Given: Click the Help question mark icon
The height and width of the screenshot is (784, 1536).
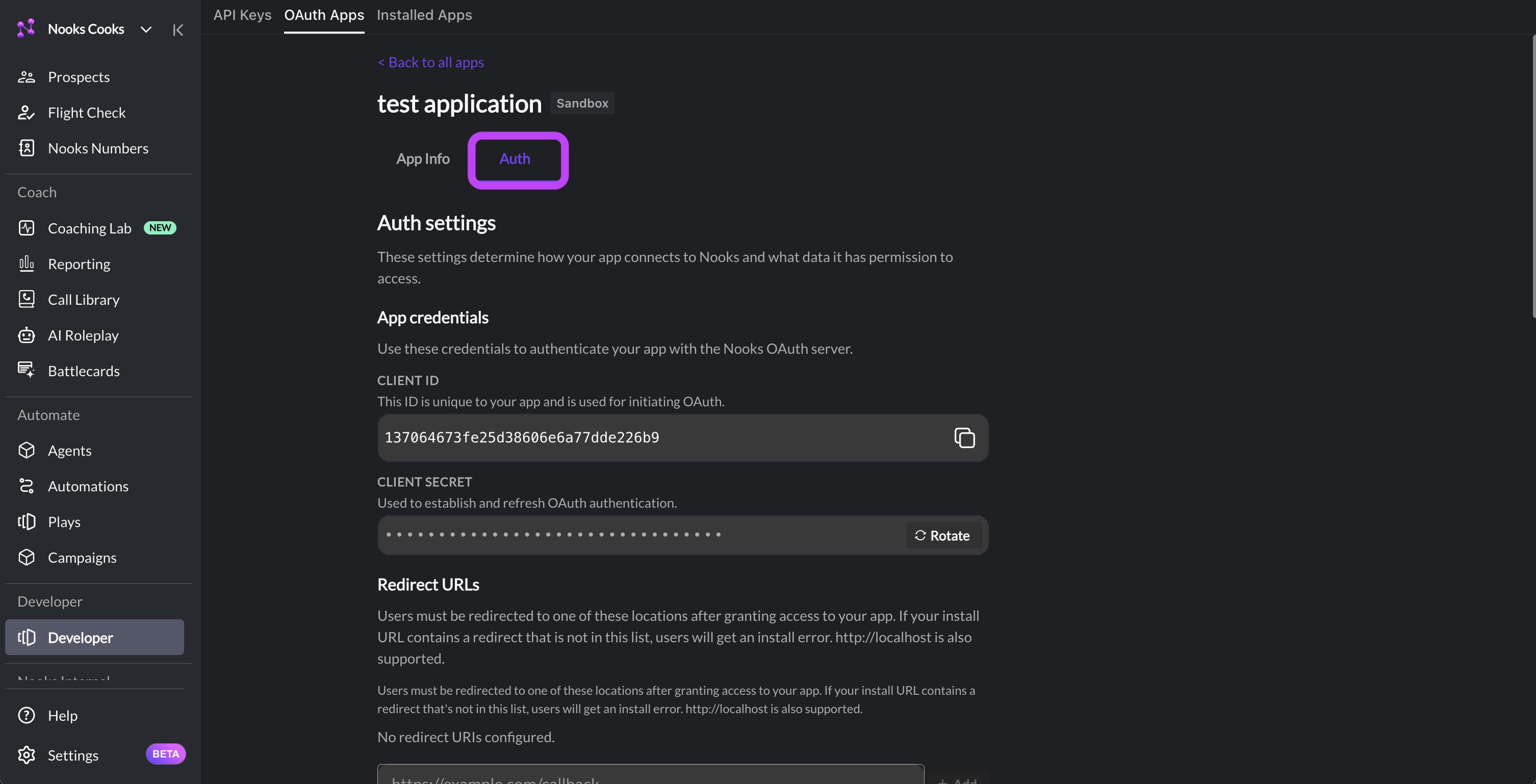Looking at the screenshot, I should 26,715.
